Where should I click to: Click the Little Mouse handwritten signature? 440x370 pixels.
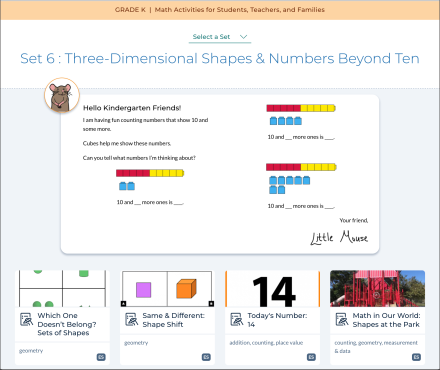click(339, 237)
